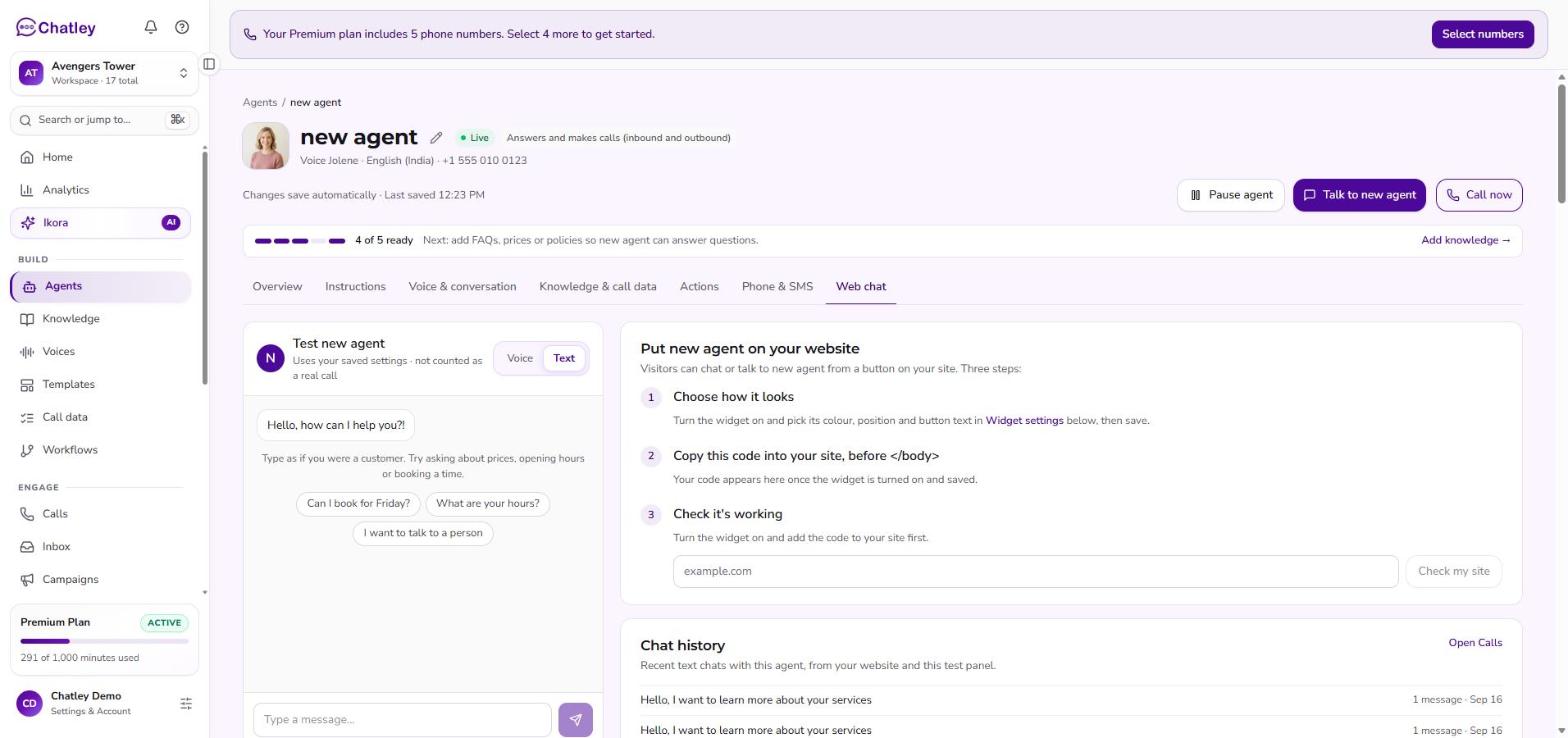Open Campaigns in sidebar
The width and height of the screenshot is (1568, 738).
(100, 580)
